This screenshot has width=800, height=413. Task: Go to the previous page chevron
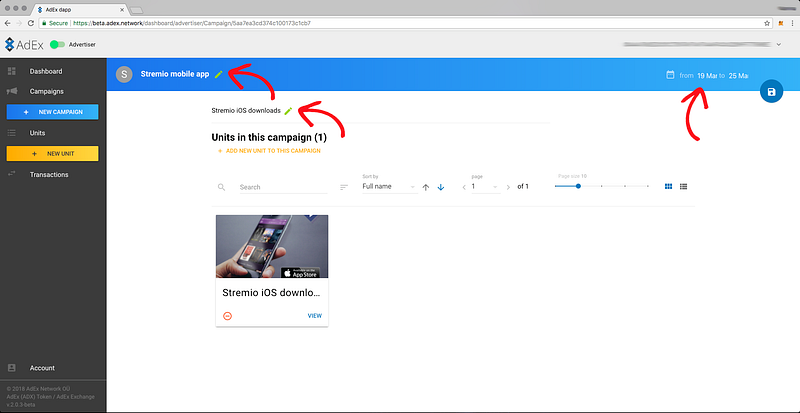pyautogui.click(x=464, y=187)
